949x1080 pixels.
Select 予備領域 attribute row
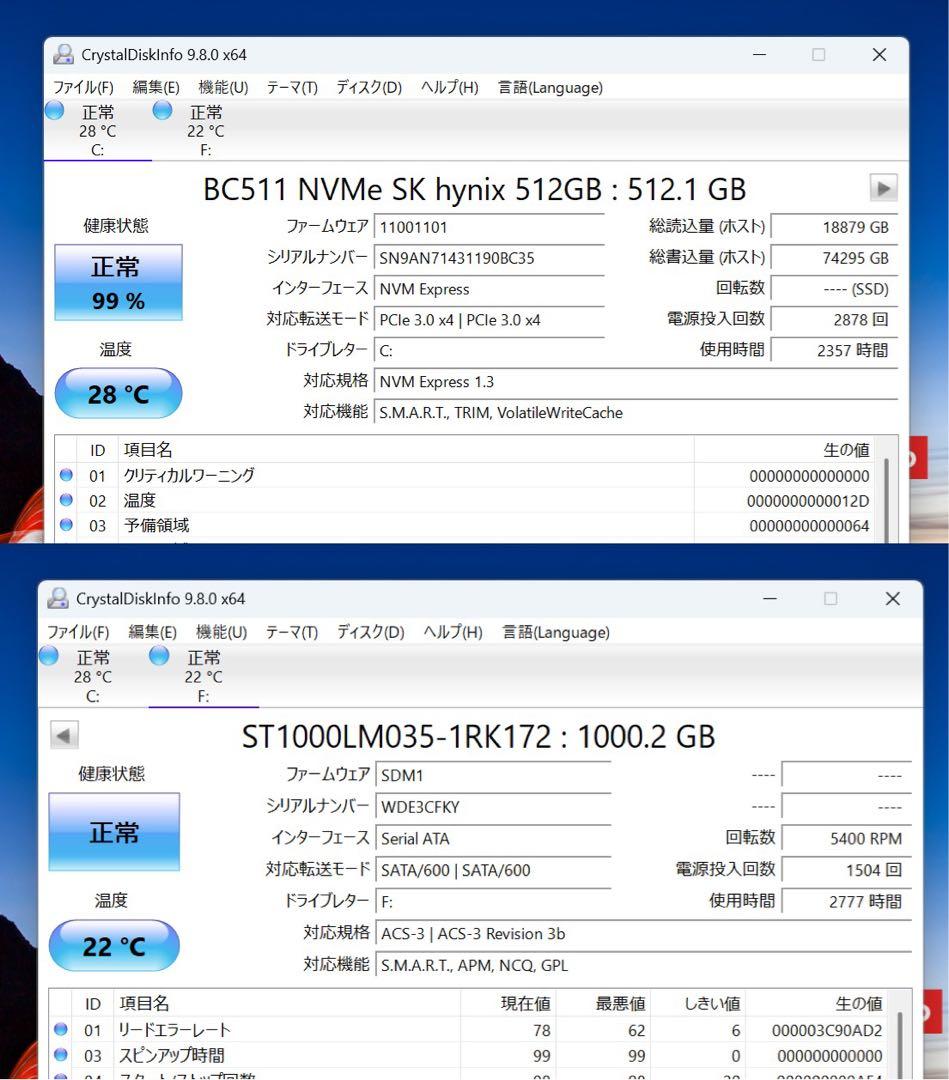click(467, 526)
